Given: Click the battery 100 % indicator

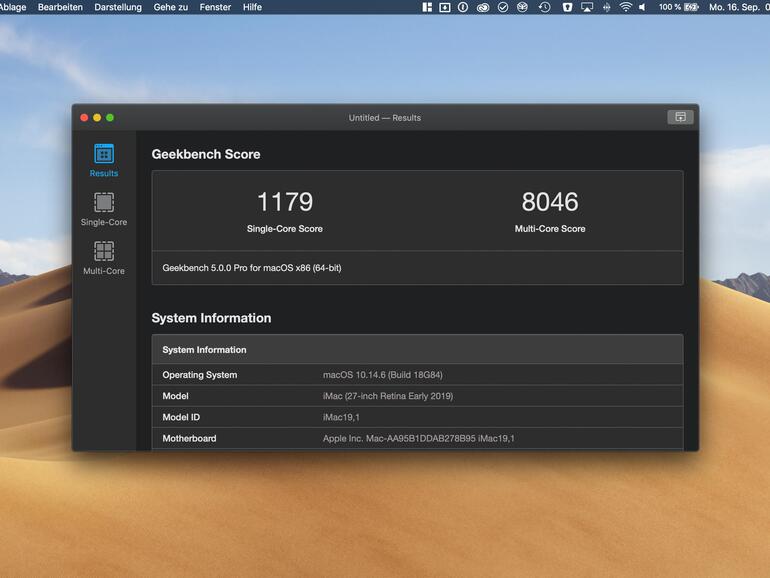Looking at the screenshot, I should 678,7.
